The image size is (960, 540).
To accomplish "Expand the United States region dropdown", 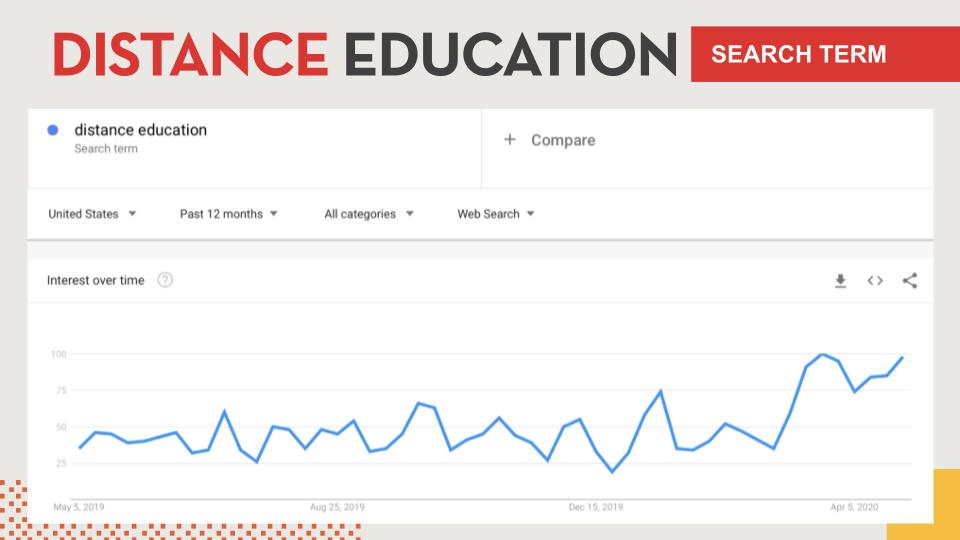I will [x=92, y=214].
